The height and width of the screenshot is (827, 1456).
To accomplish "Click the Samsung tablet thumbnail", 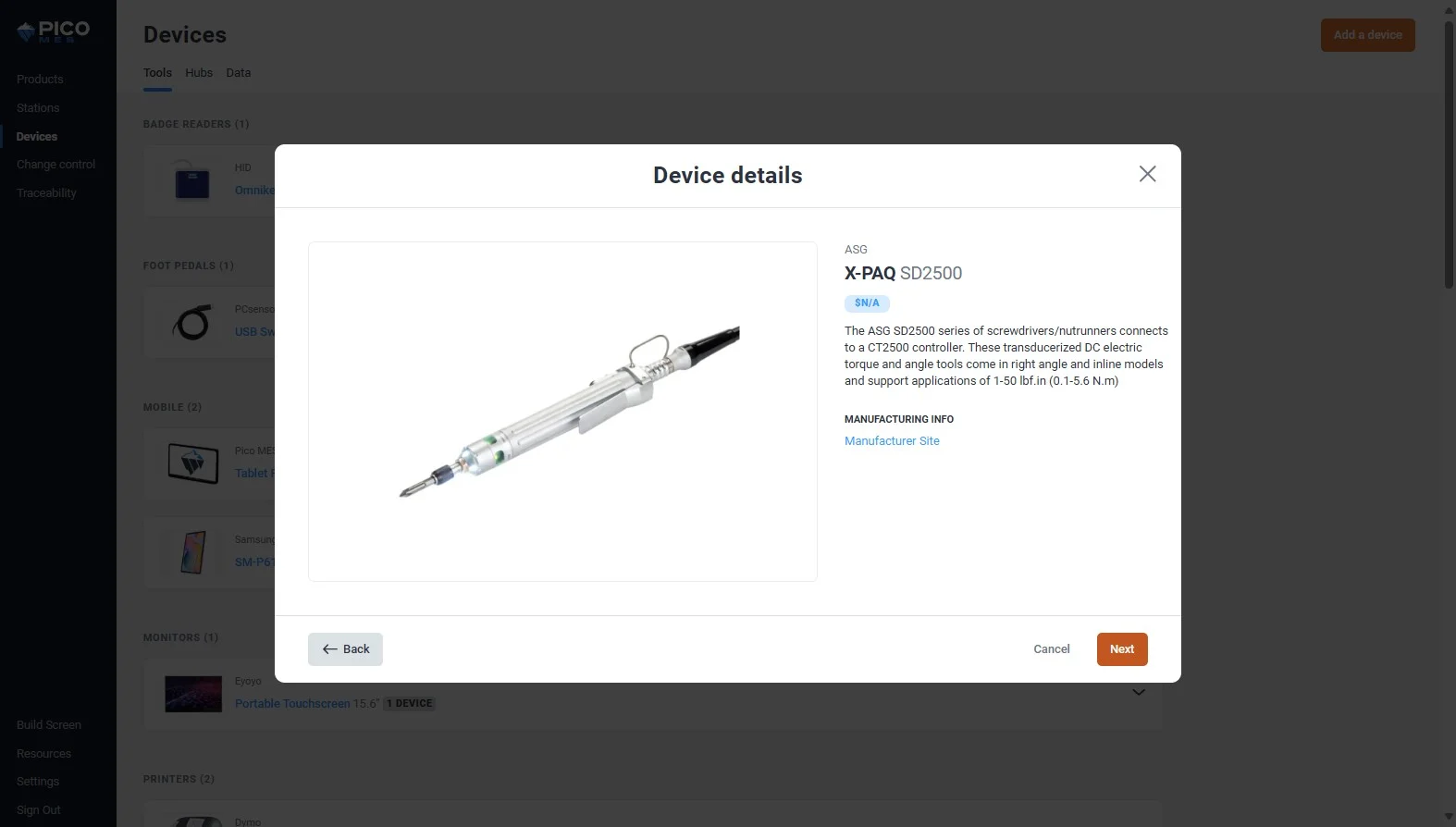I will pyautogui.click(x=193, y=551).
